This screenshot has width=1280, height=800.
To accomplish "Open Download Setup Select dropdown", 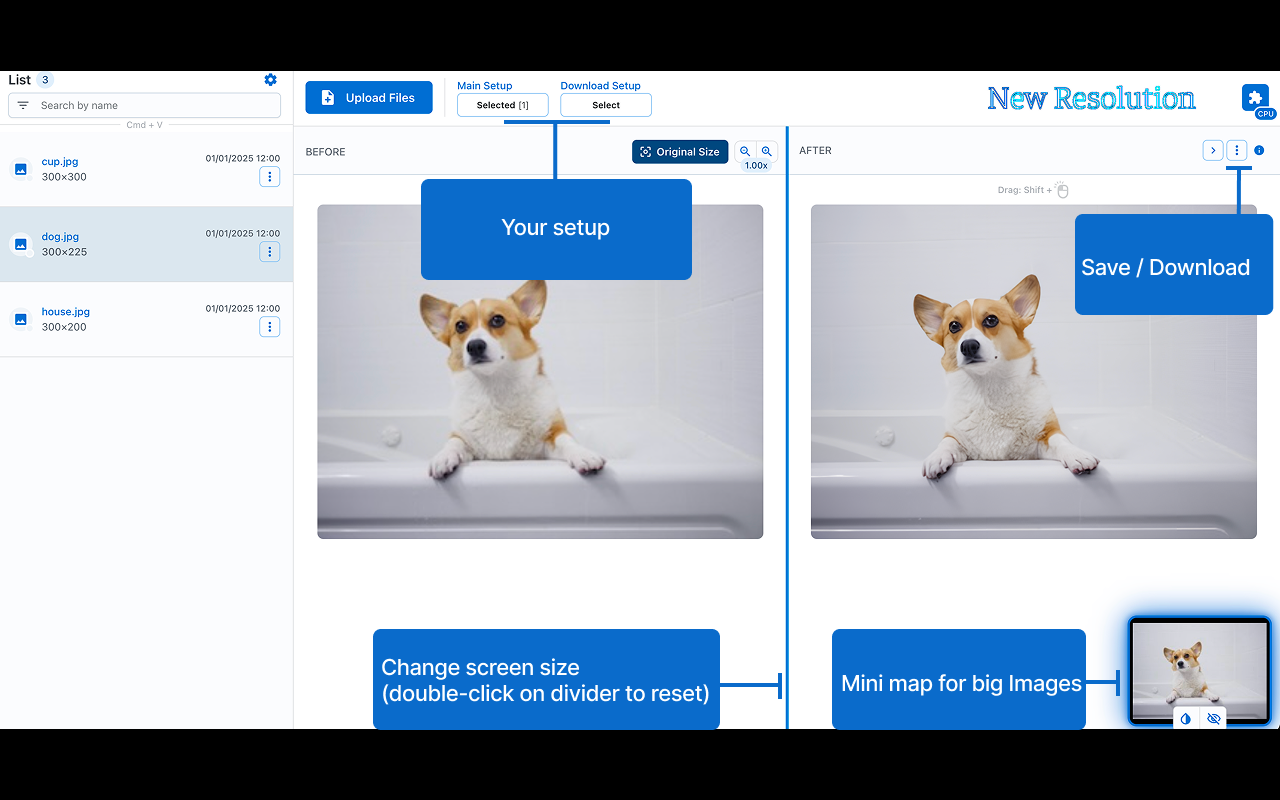I will click(606, 105).
